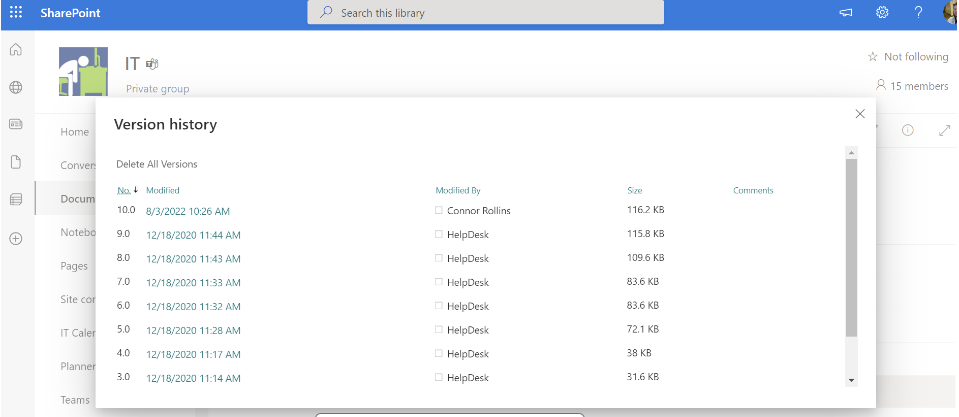Toggle presence box beside Connor Rollins
The image size is (959, 417).
coord(439,211)
